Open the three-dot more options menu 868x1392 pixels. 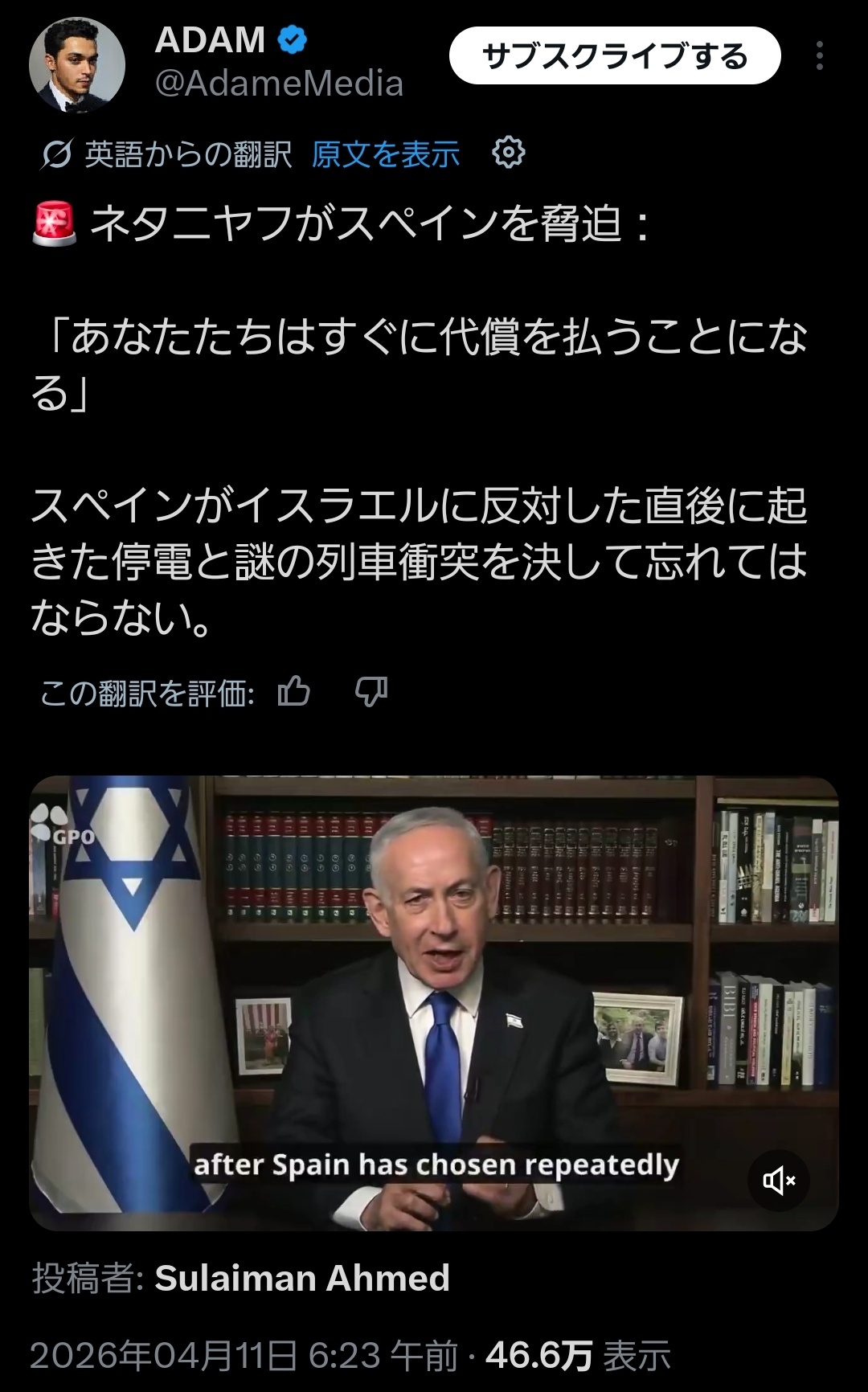pyautogui.click(x=819, y=55)
